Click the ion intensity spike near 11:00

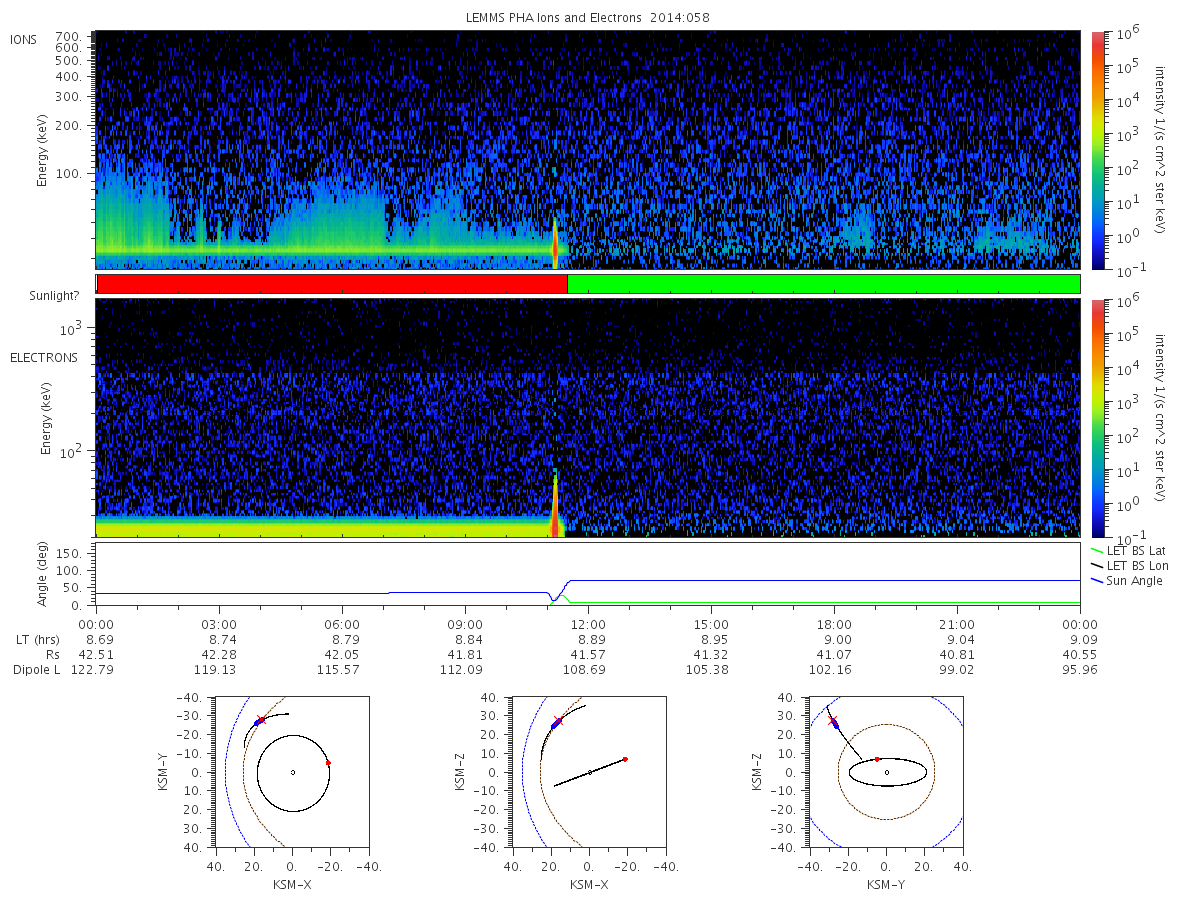(555, 245)
